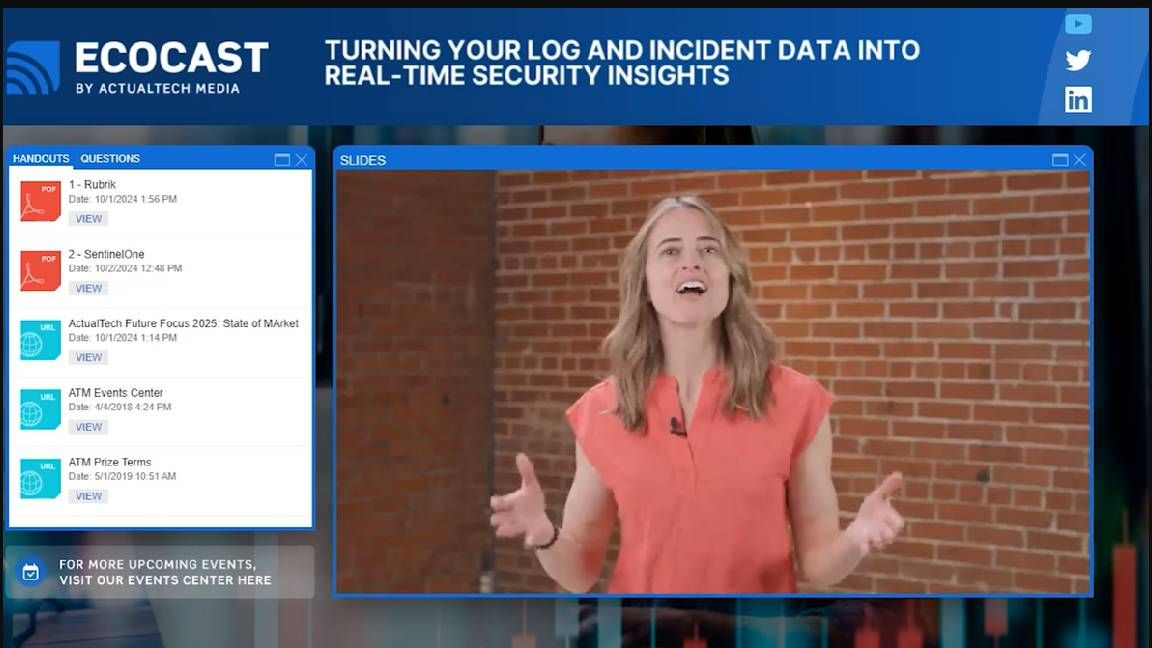The image size is (1152, 648).
Task: View the Rubrik handout
Action: [x=88, y=218]
